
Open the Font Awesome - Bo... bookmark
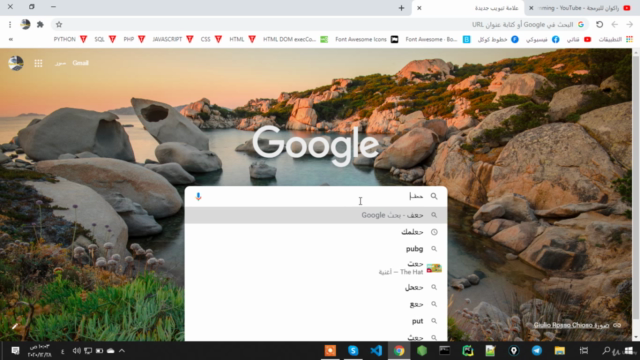pos(438,39)
